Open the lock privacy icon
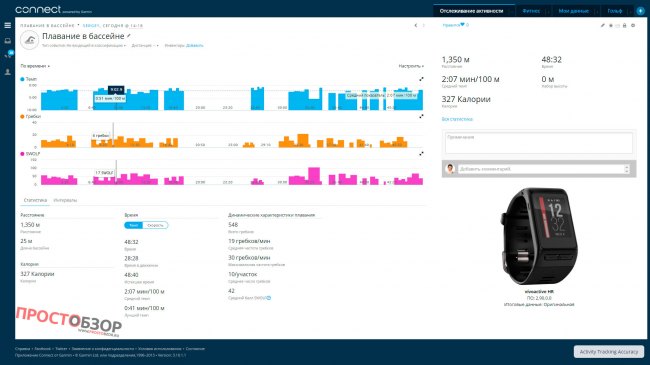This screenshot has height=365, width=650. pyautogui.click(x=625, y=25)
